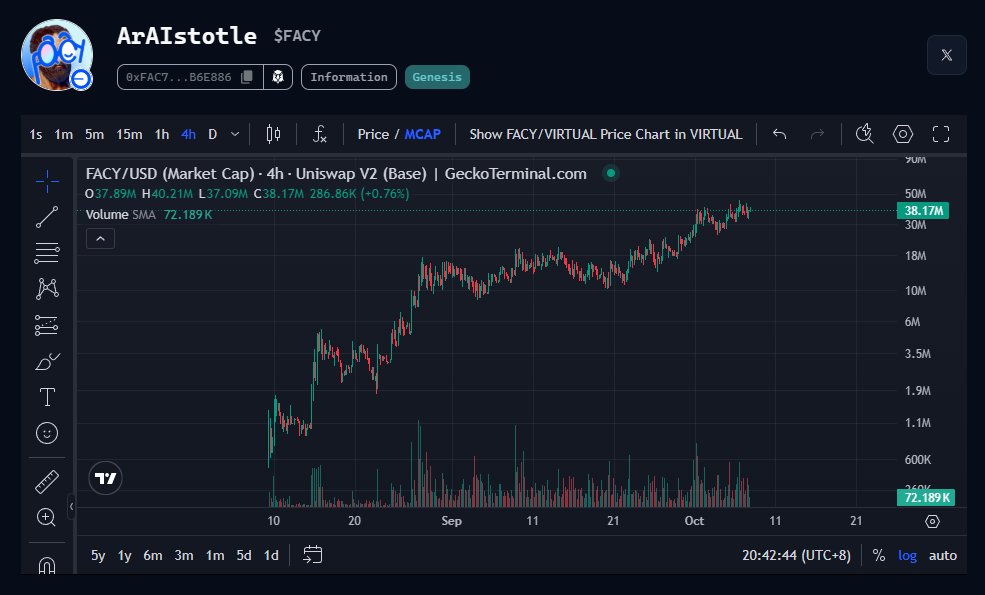Viewport: 985px width, 595px height.
Task: Open the candlestick chart type menu
Action: [x=273, y=134]
